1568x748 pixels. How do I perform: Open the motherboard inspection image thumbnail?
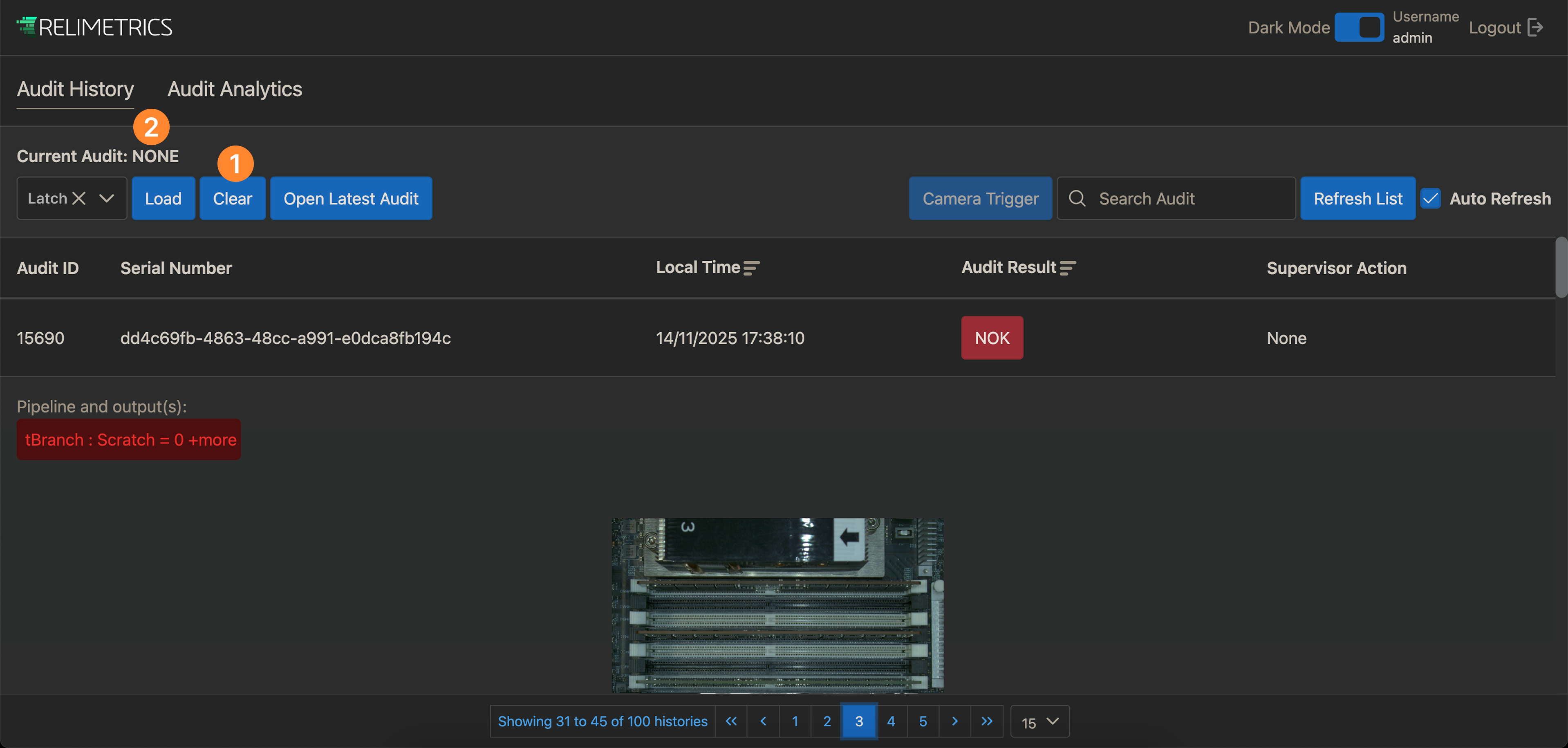pyautogui.click(x=777, y=605)
